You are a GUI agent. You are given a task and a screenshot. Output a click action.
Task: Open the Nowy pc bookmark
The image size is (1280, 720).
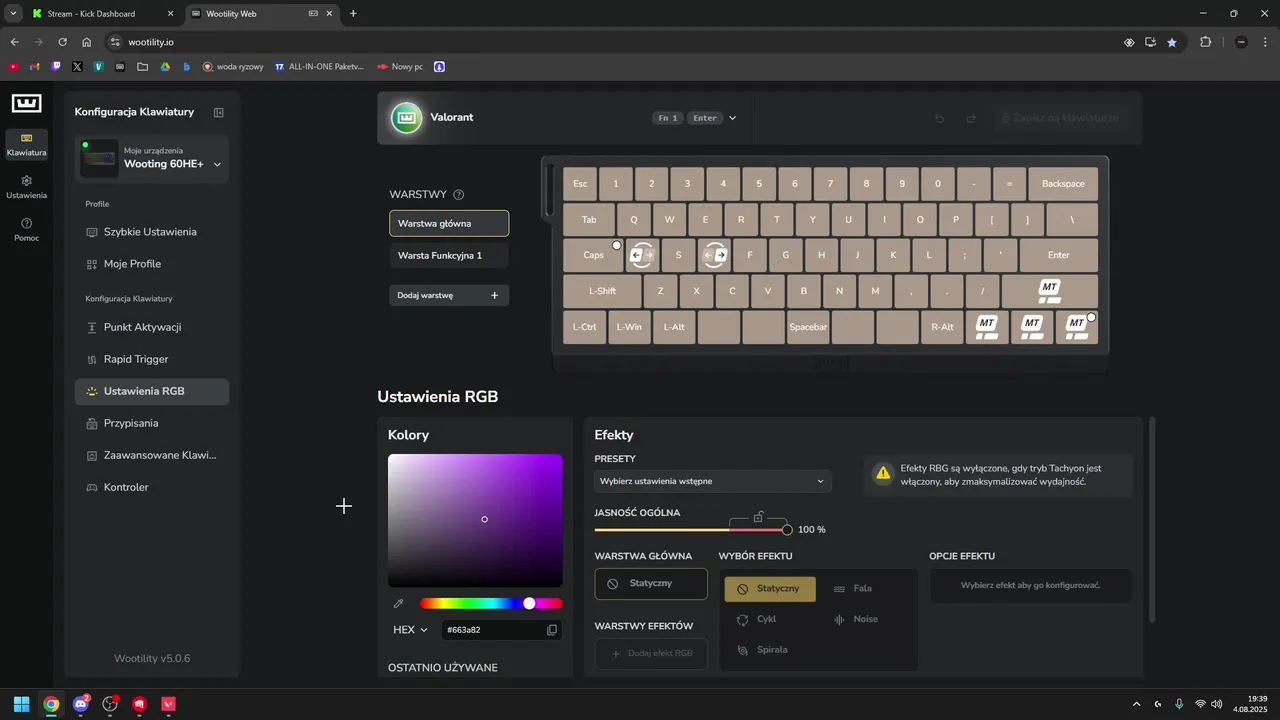click(x=400, y=67)
